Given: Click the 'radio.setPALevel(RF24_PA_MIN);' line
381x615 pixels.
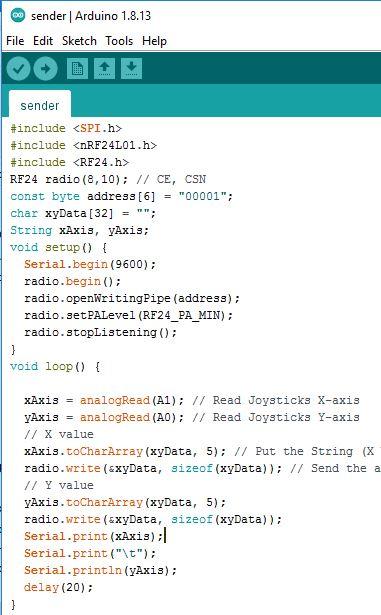Looking at the screenshot, I should tap(128, 315).
